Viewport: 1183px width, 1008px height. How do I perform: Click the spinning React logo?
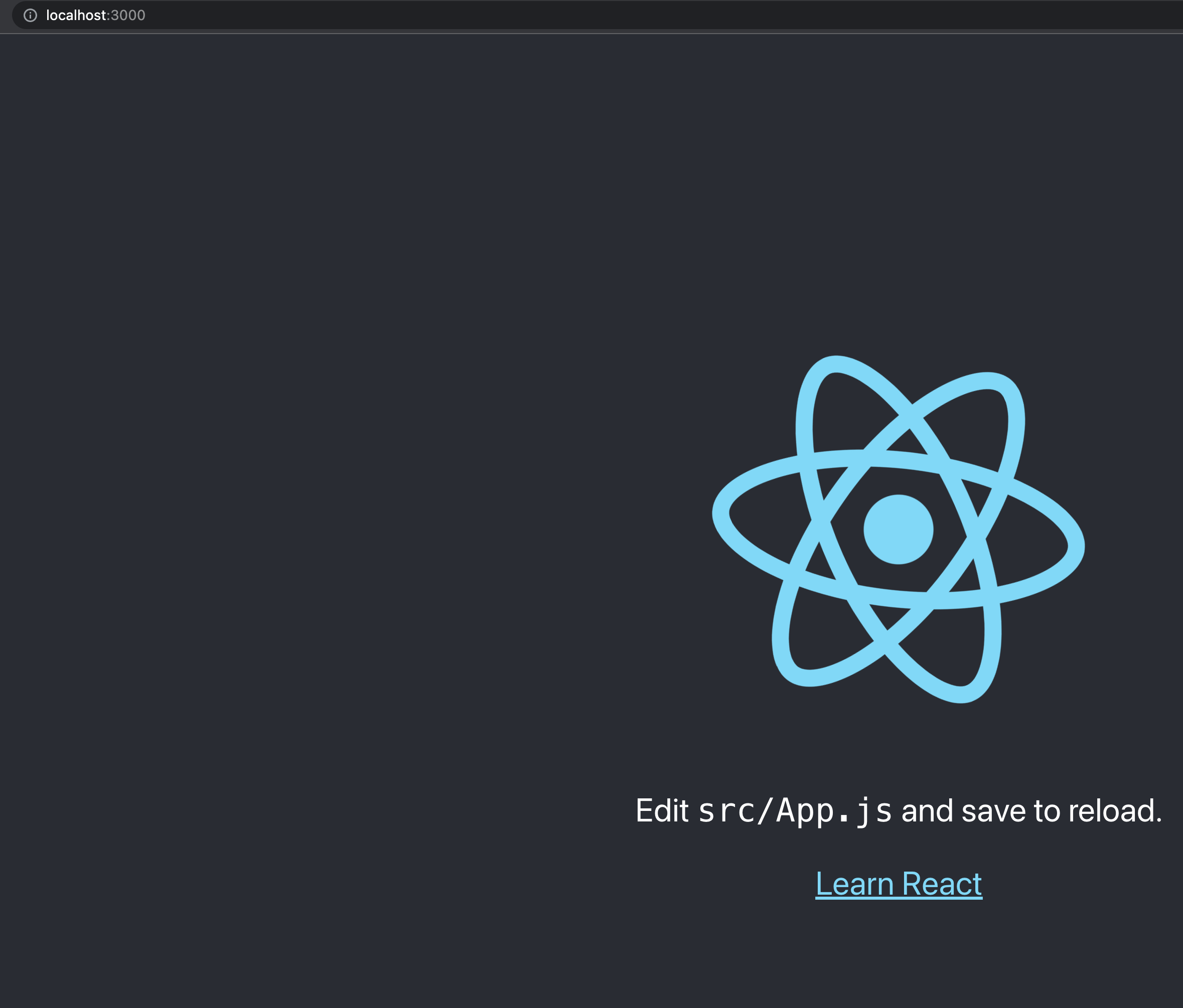899,530
